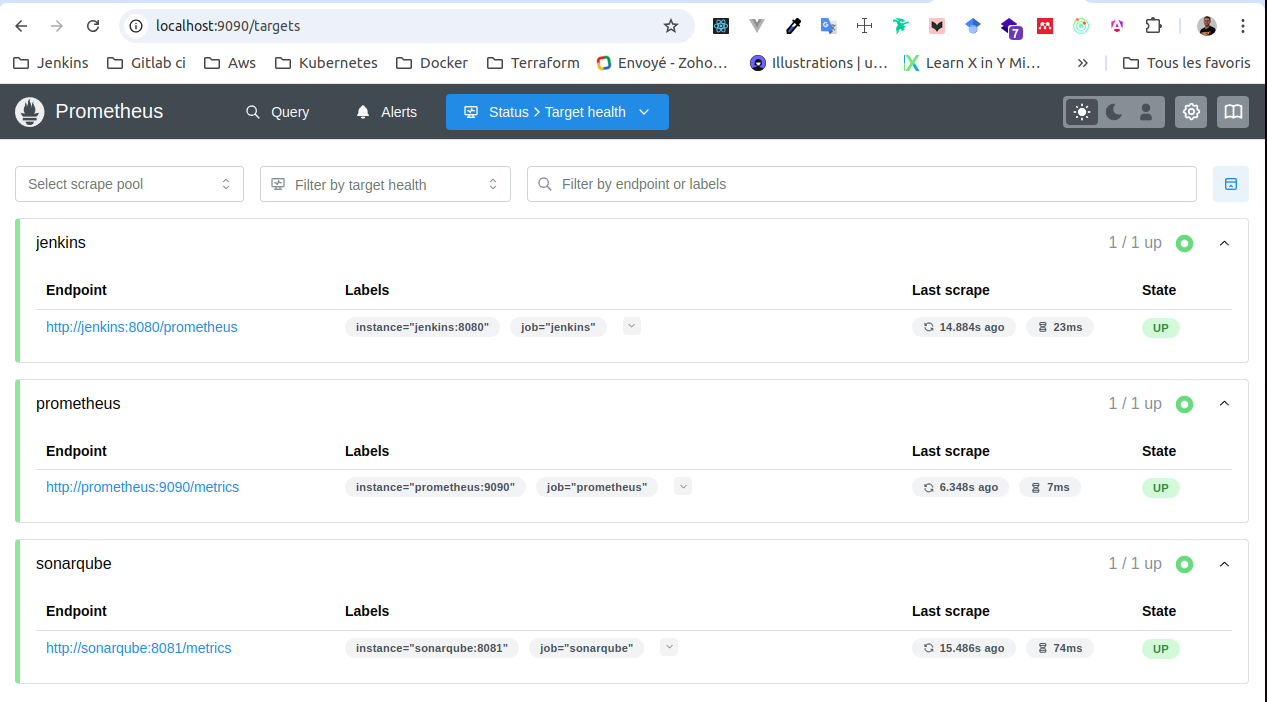Switch to dark theme mode
The image size is (1267, 702).
(1114, 112)
